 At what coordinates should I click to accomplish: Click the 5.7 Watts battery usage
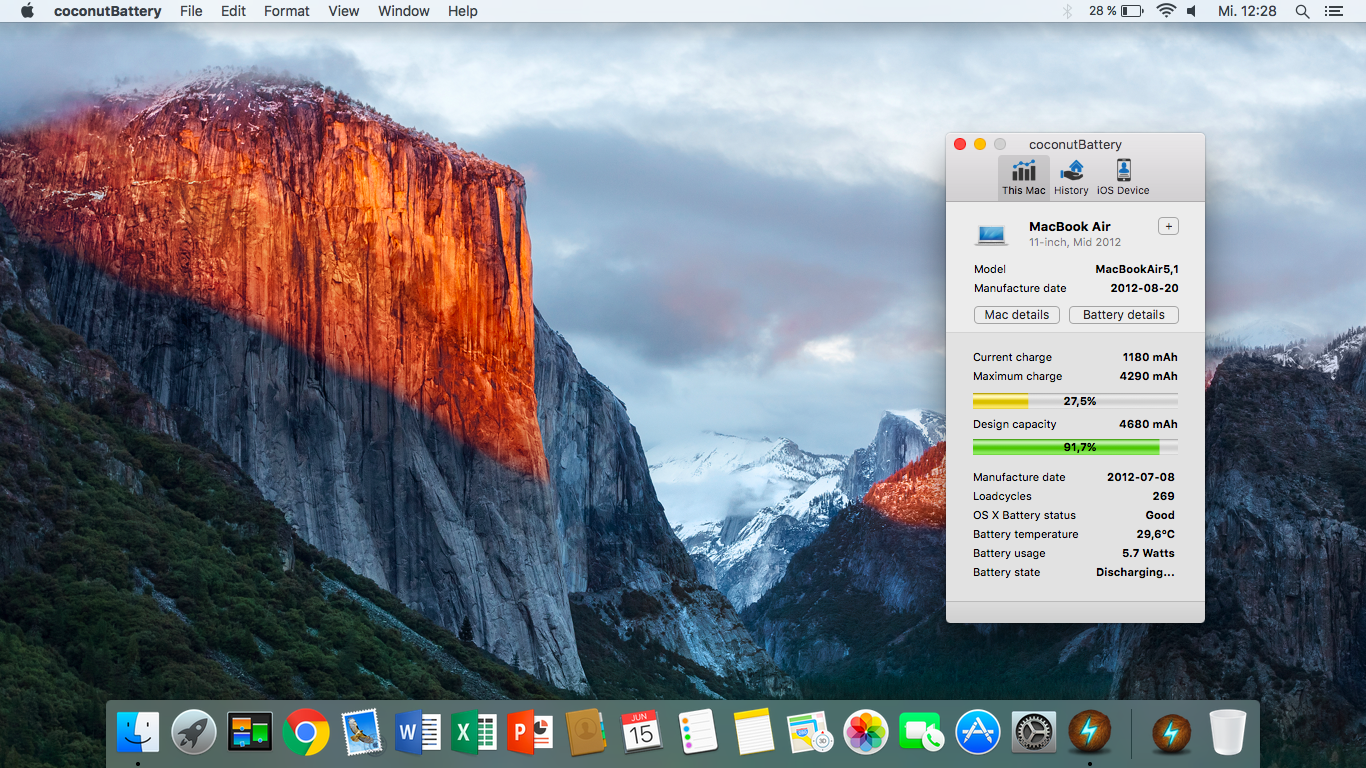(1148, 553)
